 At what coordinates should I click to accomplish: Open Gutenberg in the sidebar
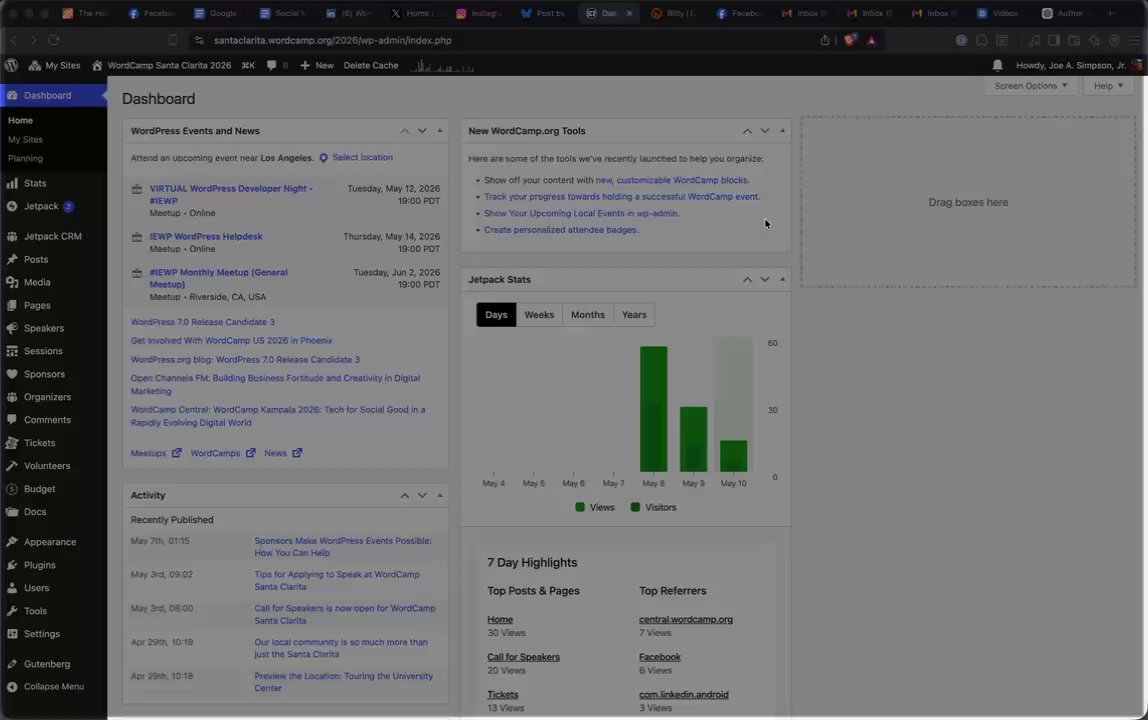(x=47, y=664)
